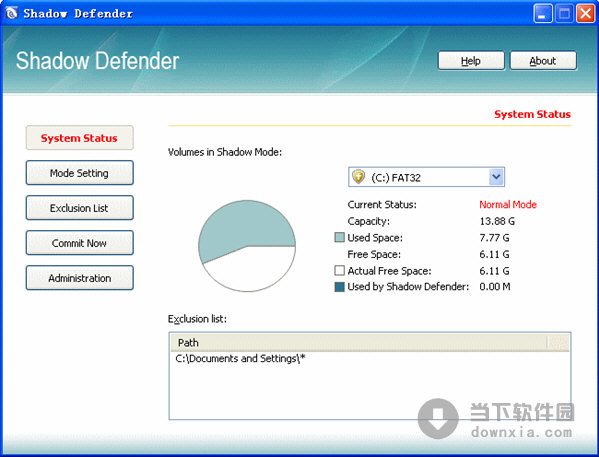Click the Exclusion list label
Screen dimensions: 599x457
pos(197,319)
